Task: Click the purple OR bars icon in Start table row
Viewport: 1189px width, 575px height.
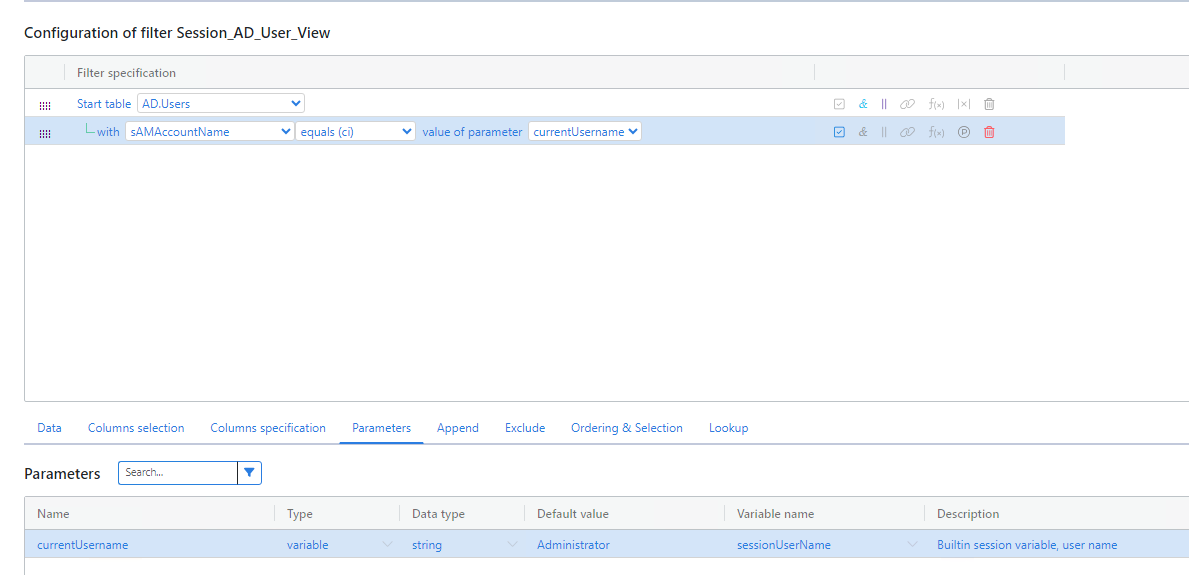Action: (x=884, y=104)
